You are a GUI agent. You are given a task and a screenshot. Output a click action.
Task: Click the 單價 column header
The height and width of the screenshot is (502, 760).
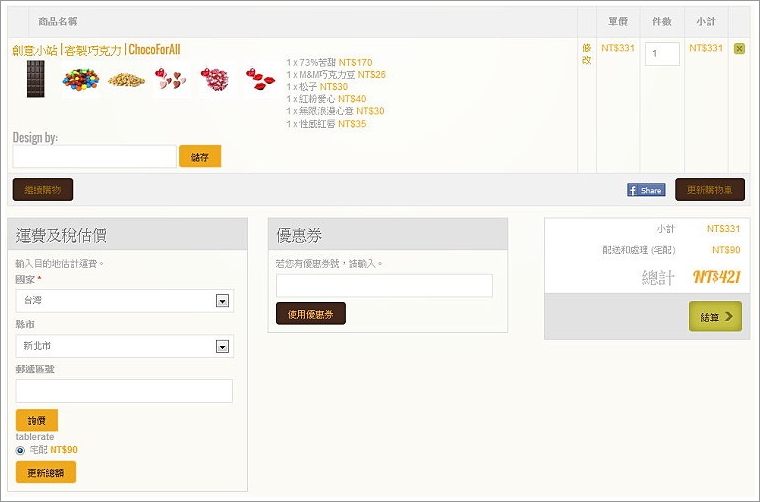(x=618, y=21)
